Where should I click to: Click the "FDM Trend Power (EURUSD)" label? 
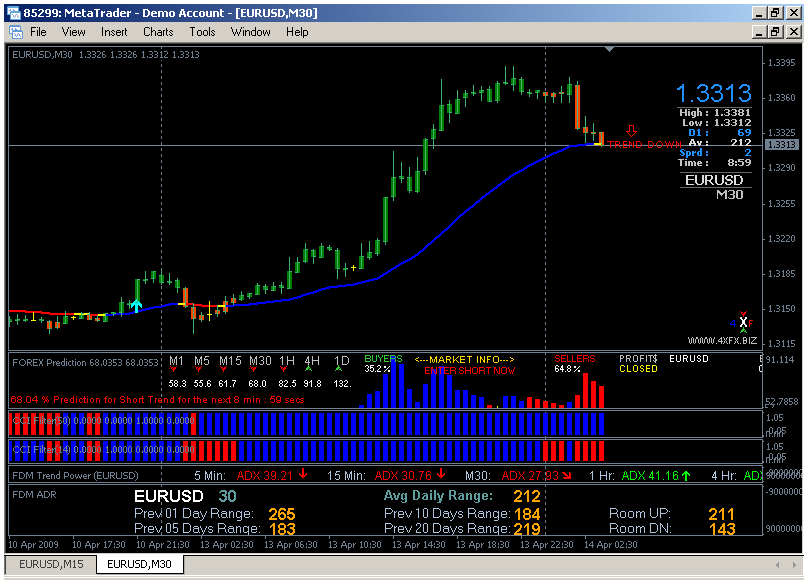click(x=75, y=475)
